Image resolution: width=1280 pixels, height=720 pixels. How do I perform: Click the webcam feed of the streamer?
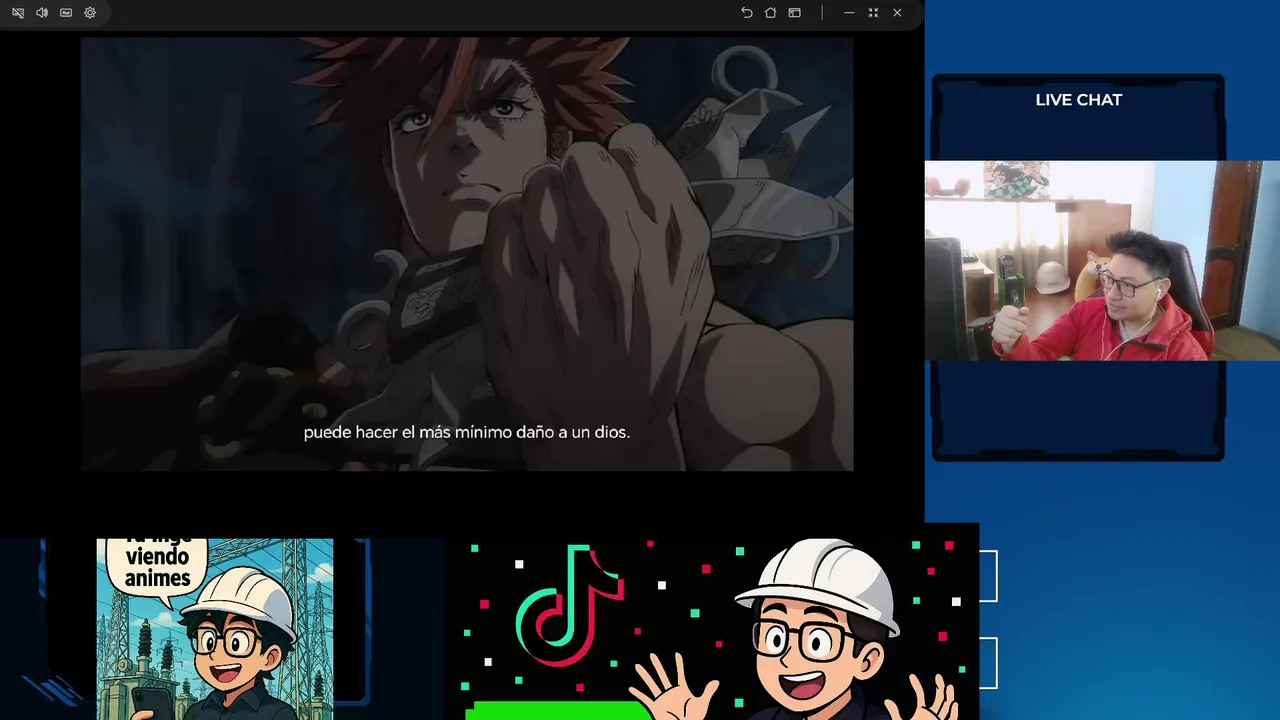pos(1102,260)
